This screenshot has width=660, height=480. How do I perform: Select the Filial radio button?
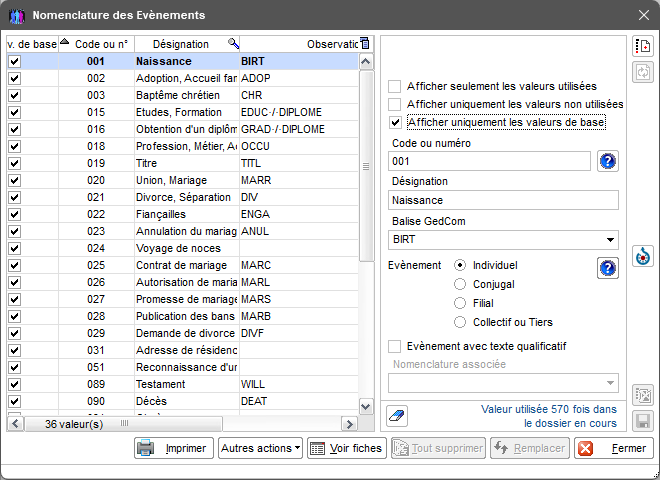pyautogui.click(x=460, y=303)
